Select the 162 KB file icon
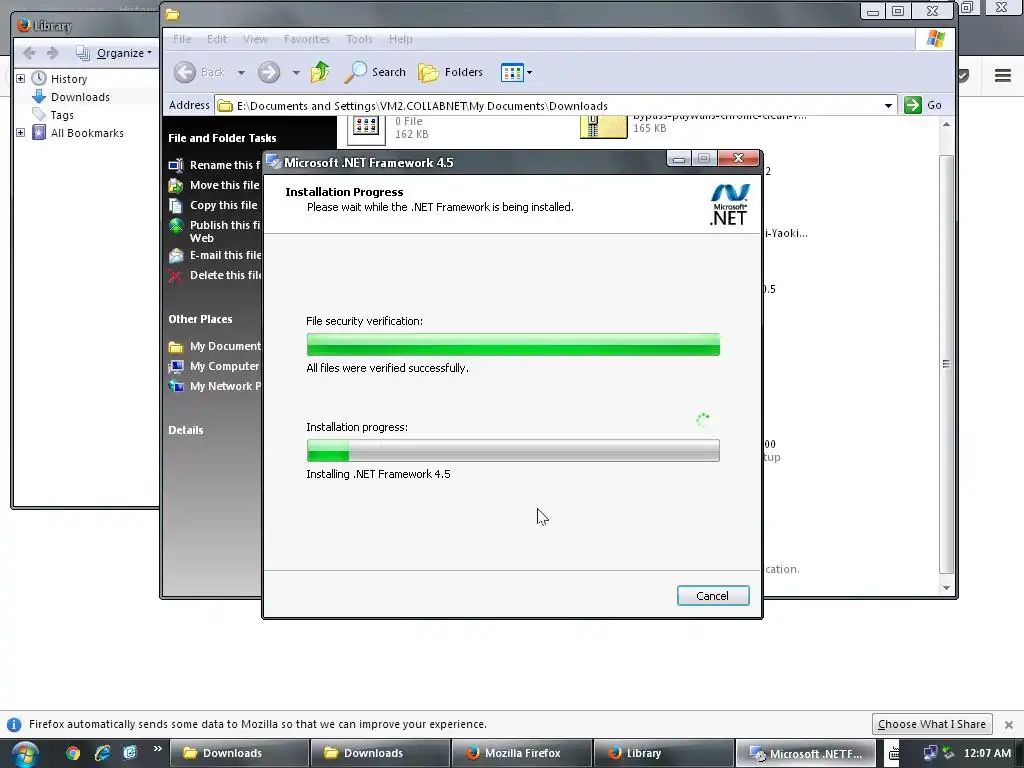This screenshot has width=1024, height=768. tap(366, 127)
